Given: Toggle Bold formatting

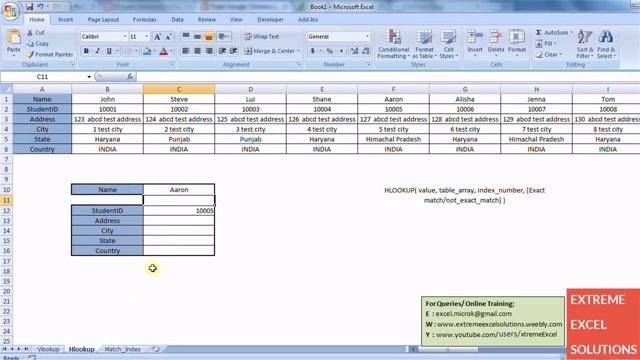Looking at the screenshot, I should (86, 51).
